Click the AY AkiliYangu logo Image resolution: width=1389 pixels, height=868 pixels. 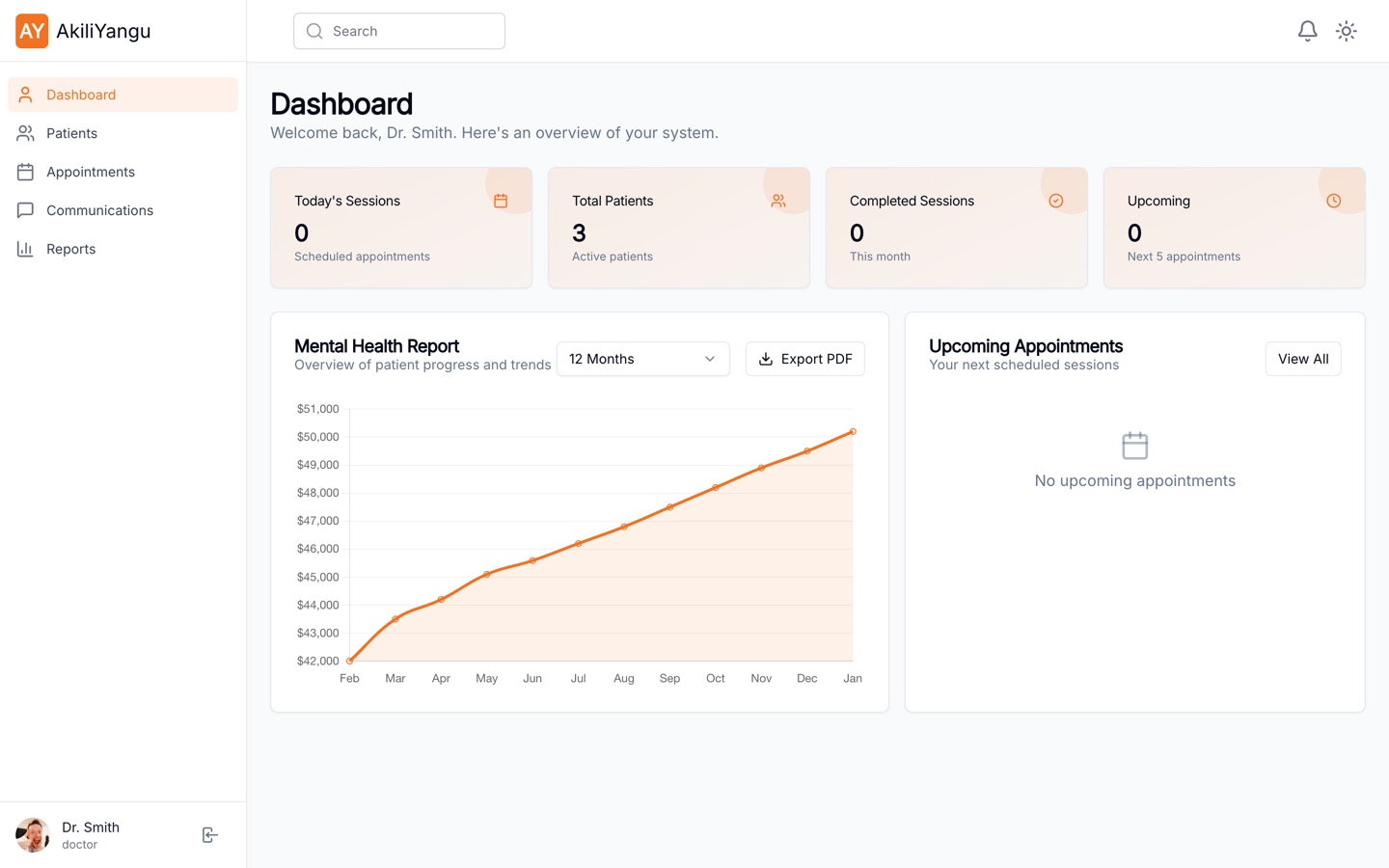[83, 31]
